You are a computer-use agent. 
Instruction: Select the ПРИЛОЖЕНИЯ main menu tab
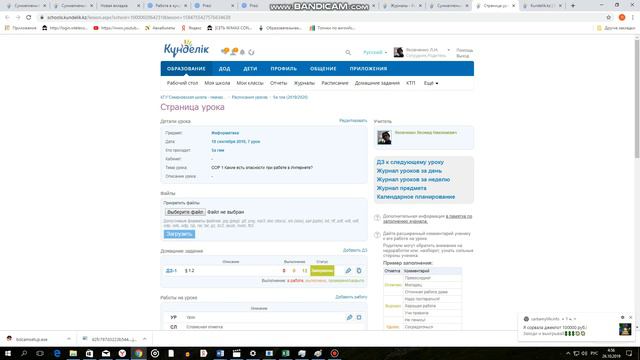[x=368, y=69]
